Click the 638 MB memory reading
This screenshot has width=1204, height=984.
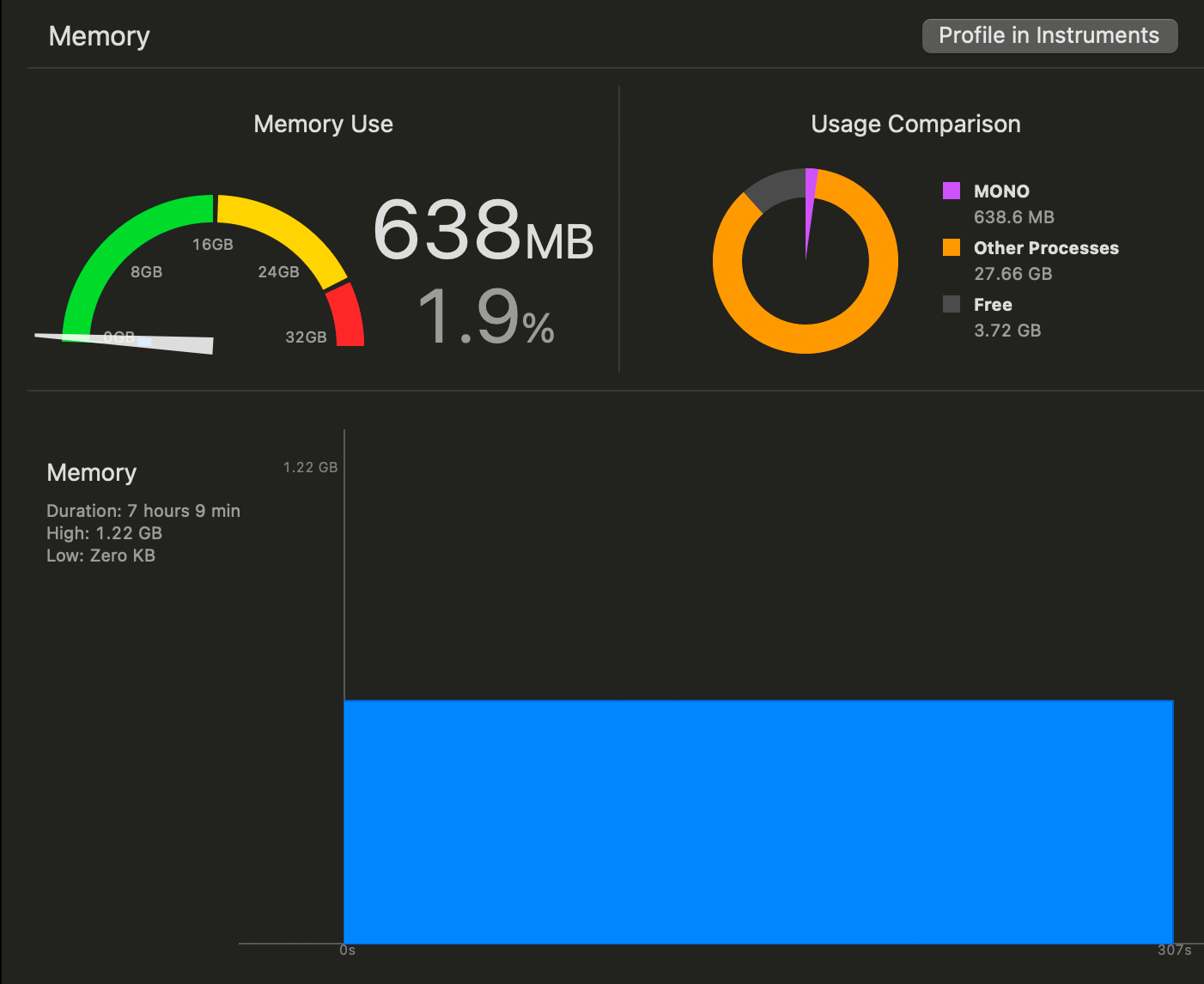[483, 230]
